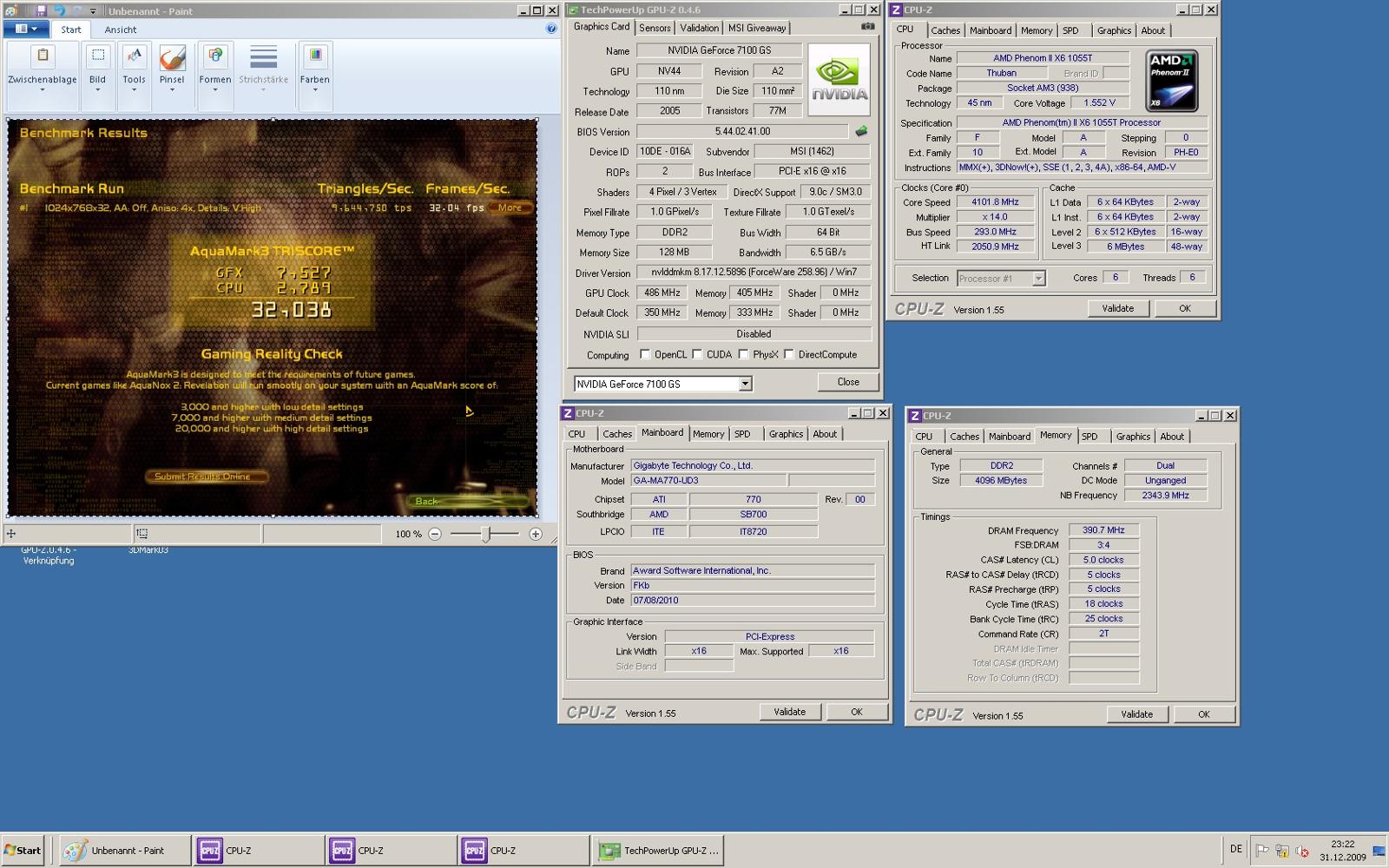Click the Close button in GPU-Z
1389x868 pixels.
pyautogui.click(x=848, y=382)
